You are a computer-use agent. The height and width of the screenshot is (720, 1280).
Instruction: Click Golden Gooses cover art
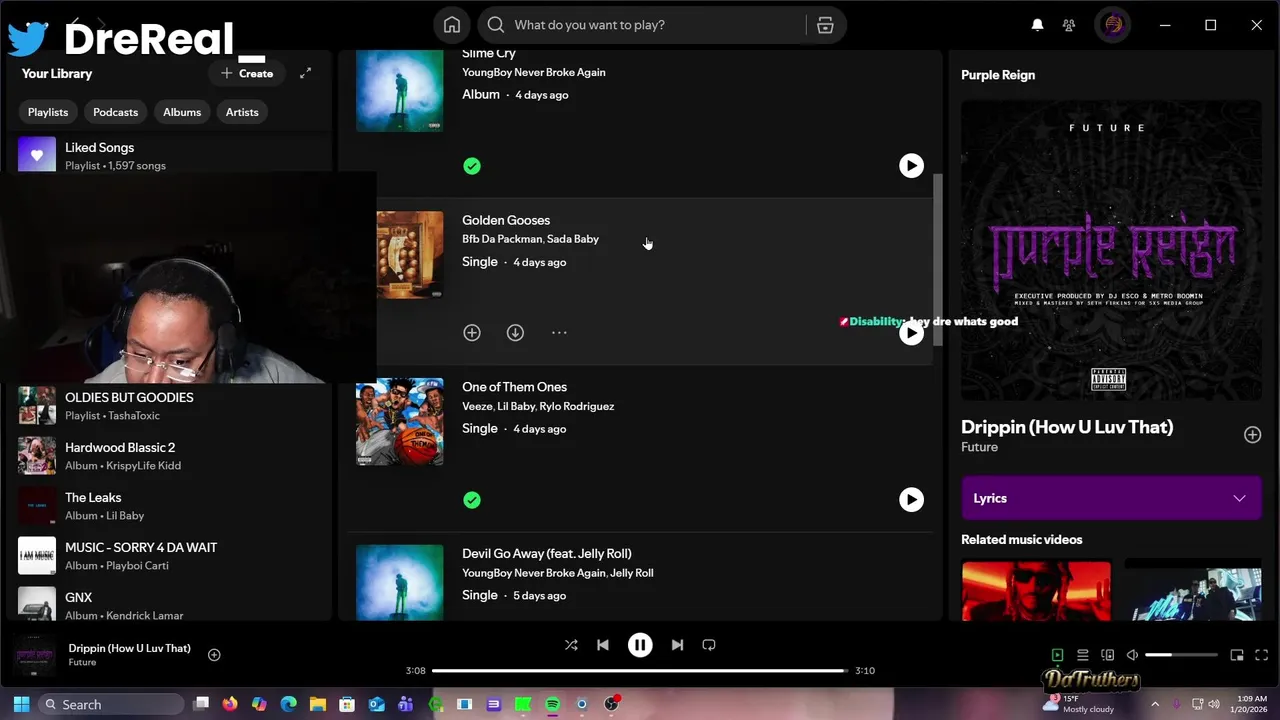(410, 255)
